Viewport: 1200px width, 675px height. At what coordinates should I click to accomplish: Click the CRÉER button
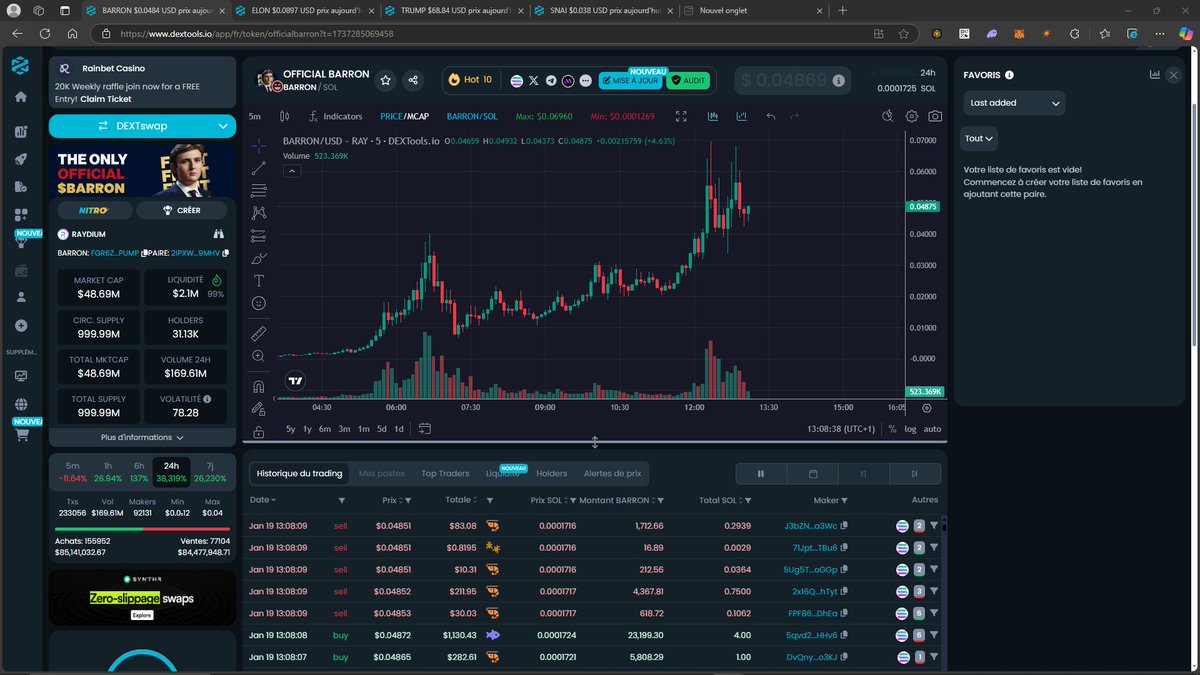pos(182,210)
